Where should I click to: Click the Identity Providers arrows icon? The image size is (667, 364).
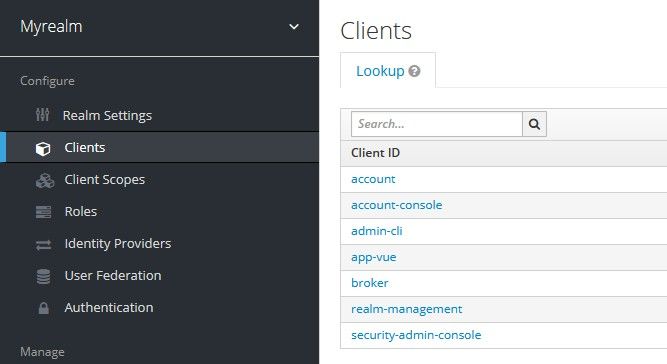click(x=43, y=245)
